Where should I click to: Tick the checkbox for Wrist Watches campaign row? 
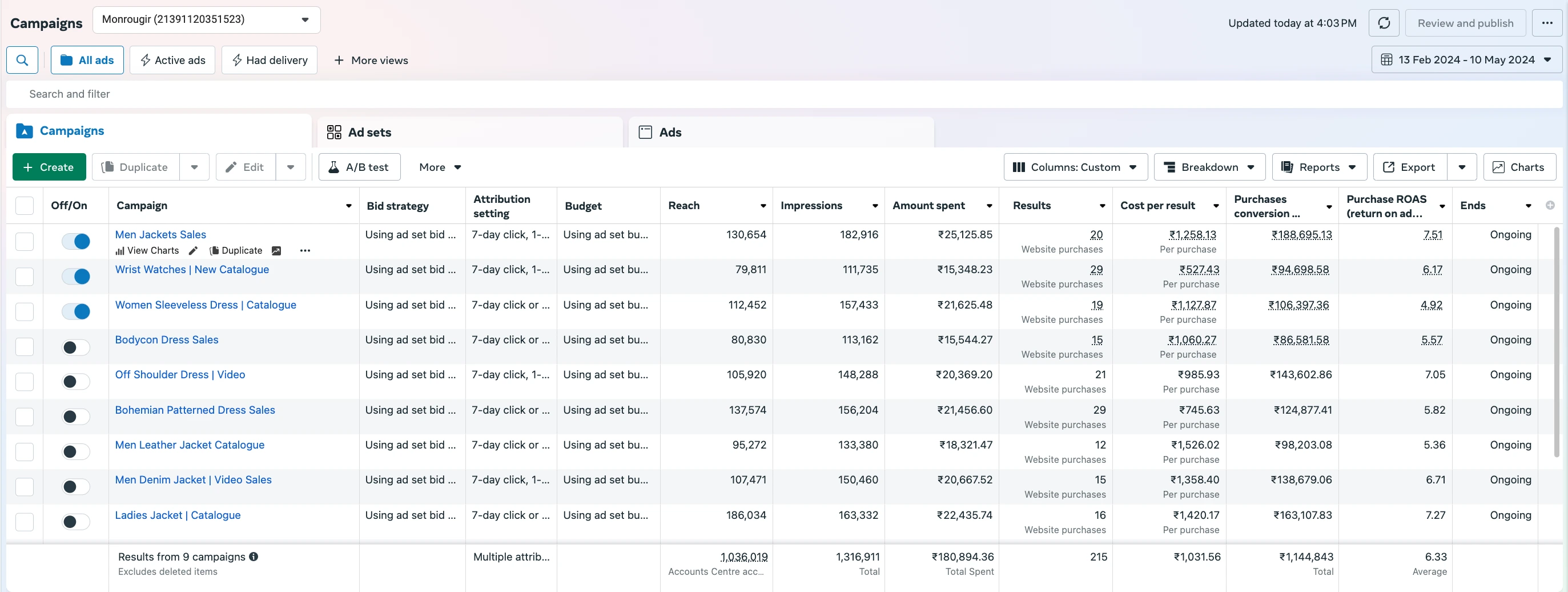25,277
